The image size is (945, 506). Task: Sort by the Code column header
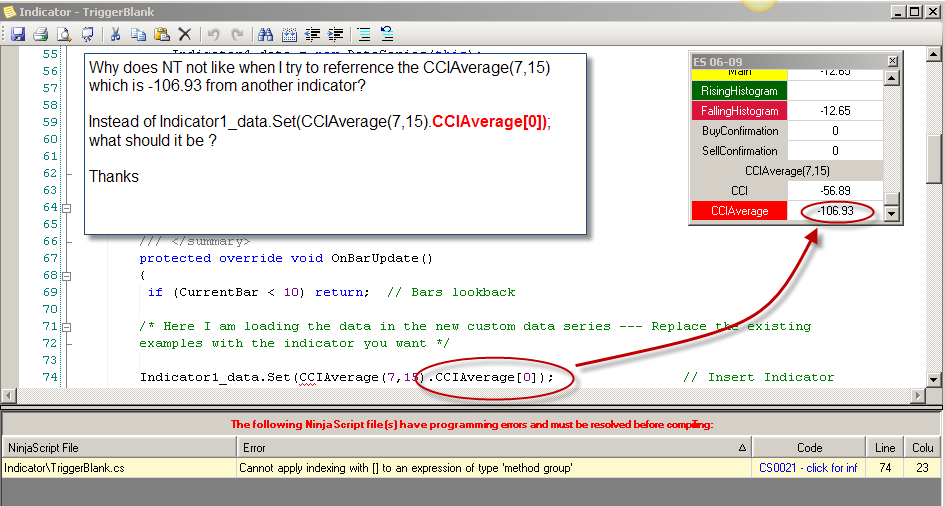point(809,448)
